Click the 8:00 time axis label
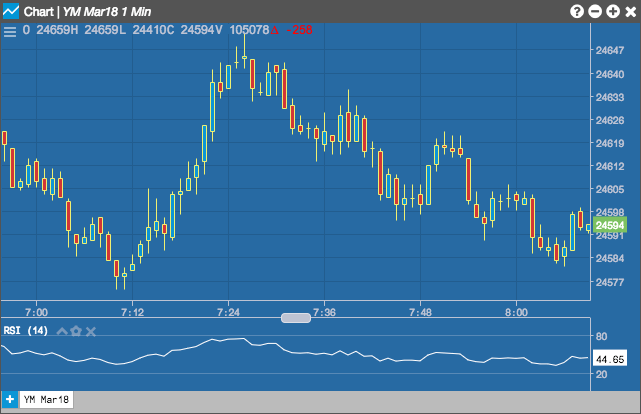Screen dimensions: 641x414 pos(516,312)
